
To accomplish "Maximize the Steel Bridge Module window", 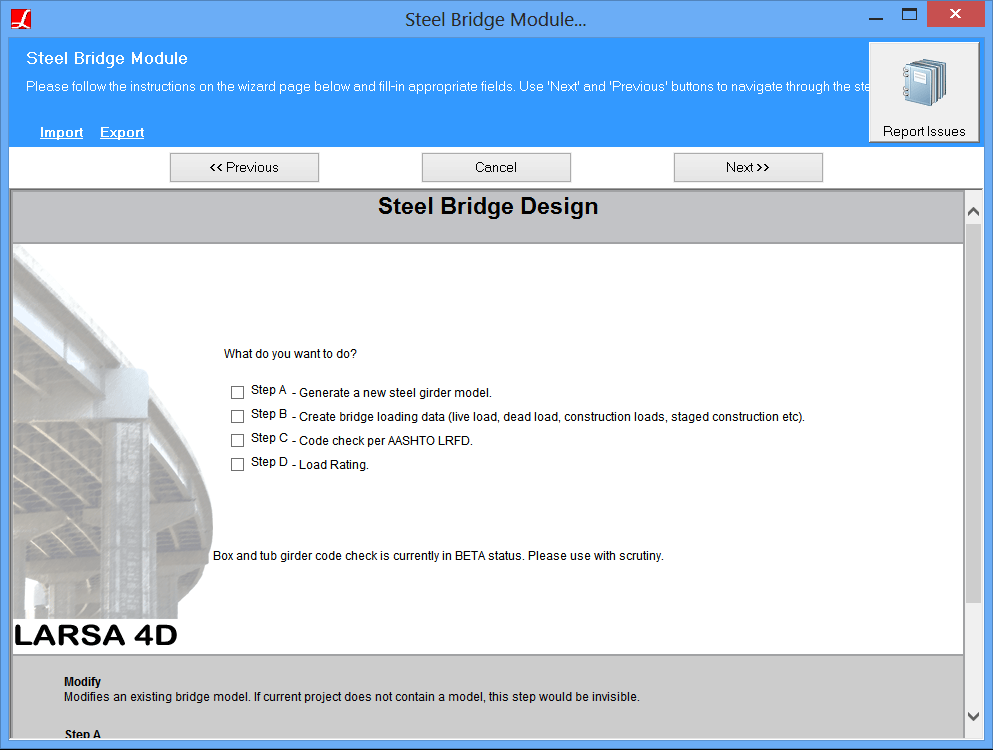I will 909,15.
